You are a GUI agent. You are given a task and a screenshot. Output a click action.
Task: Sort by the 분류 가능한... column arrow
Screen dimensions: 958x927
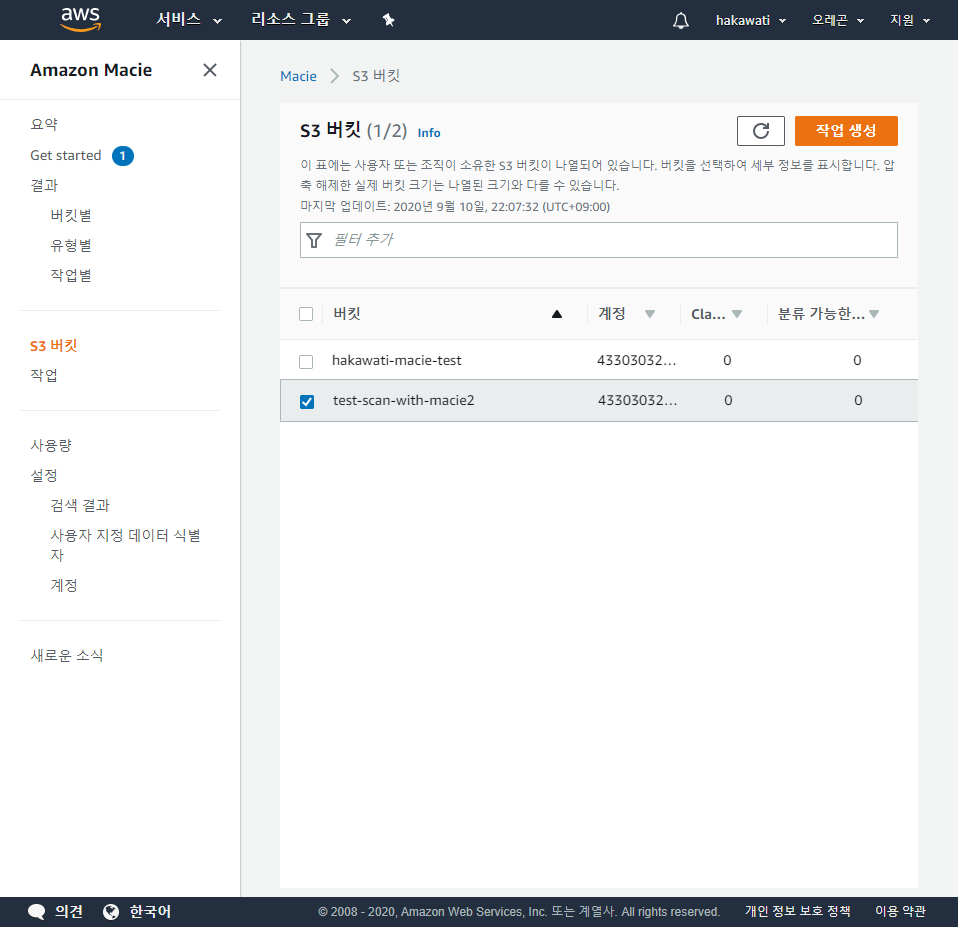[x=874, y=314]
